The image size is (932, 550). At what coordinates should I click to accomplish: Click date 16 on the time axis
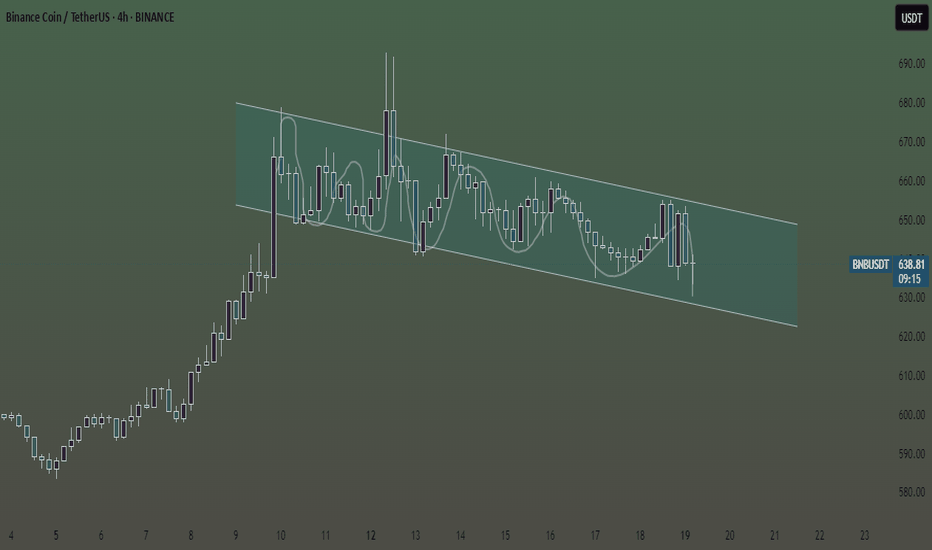(550, 536)
